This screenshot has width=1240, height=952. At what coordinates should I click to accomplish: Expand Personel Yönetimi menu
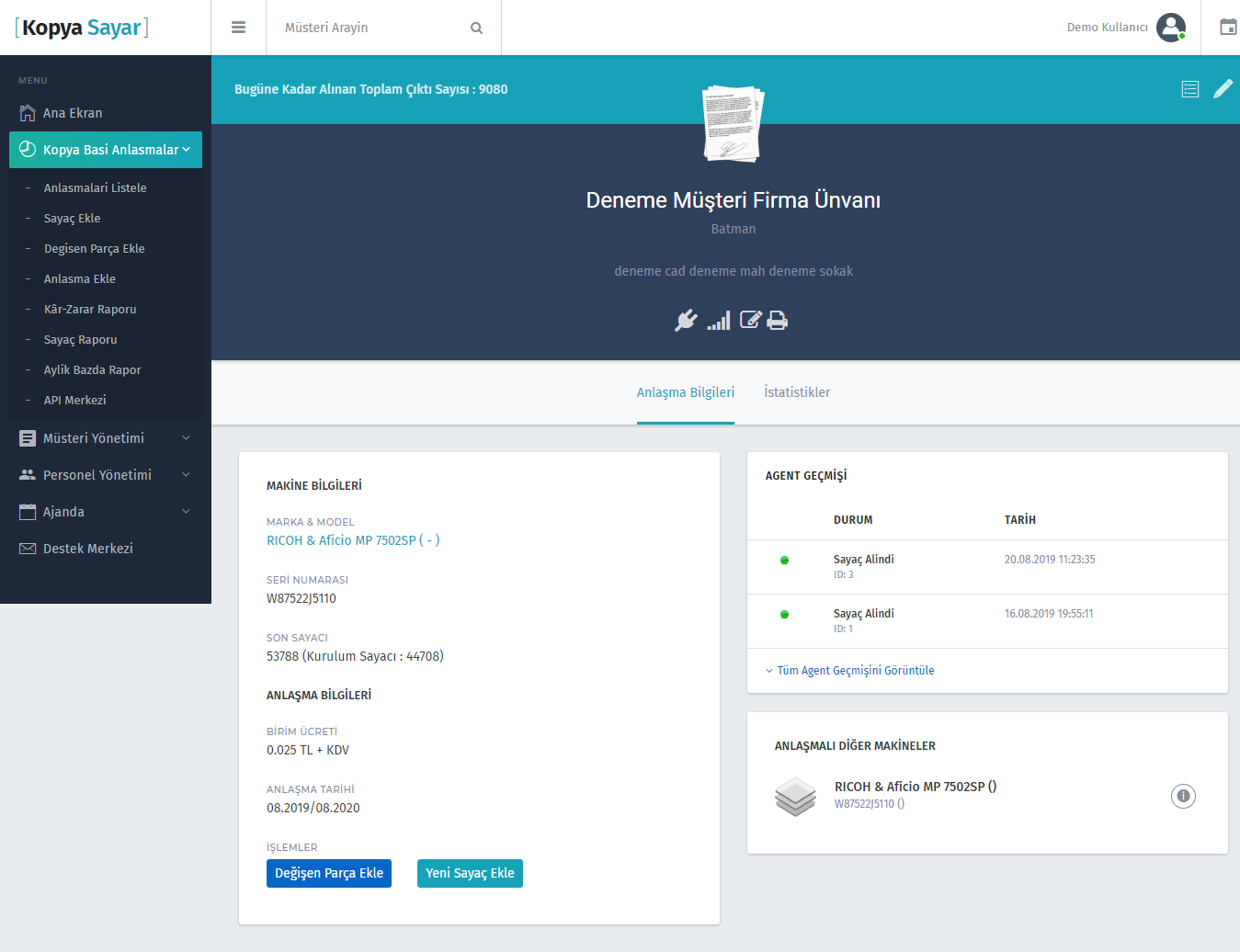pos(106,475)
